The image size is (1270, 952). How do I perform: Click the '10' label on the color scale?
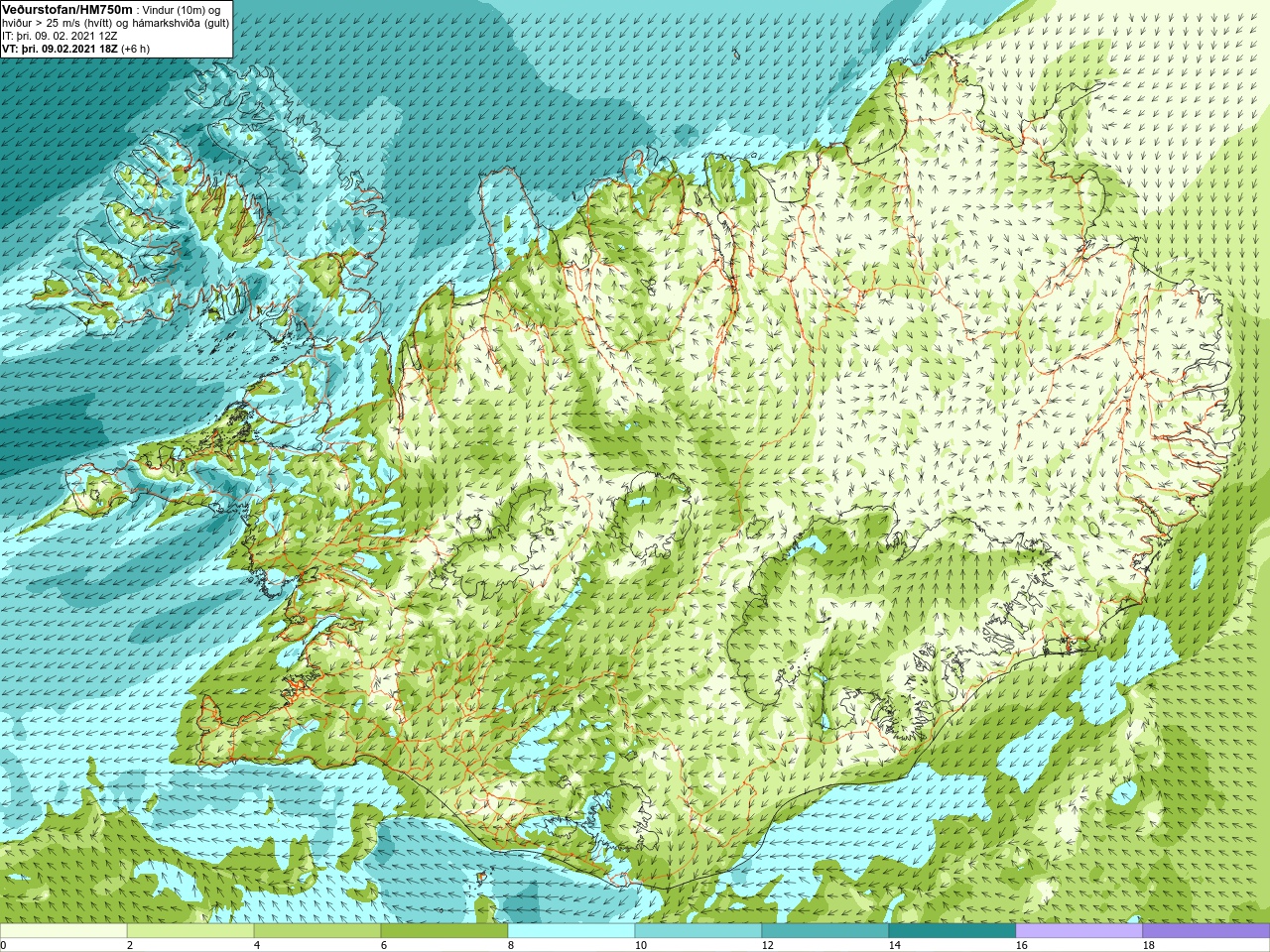(x=640, y=945)
